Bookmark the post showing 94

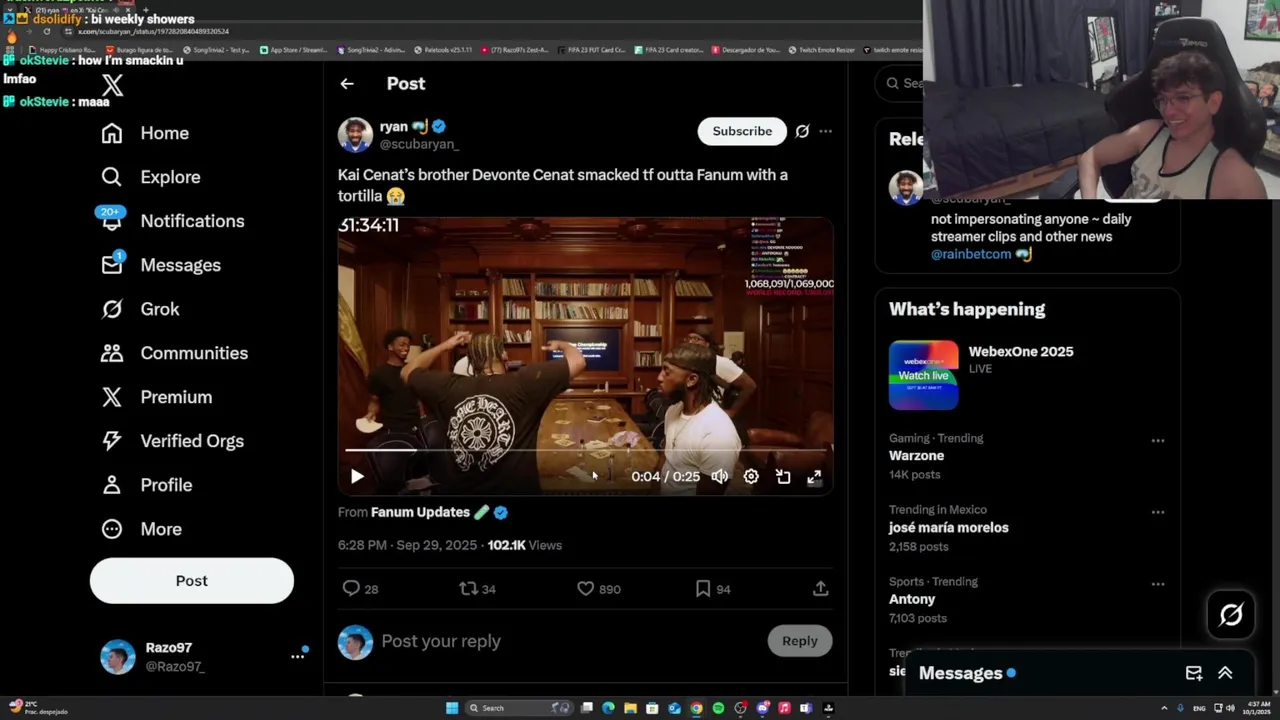coord(713,589)
